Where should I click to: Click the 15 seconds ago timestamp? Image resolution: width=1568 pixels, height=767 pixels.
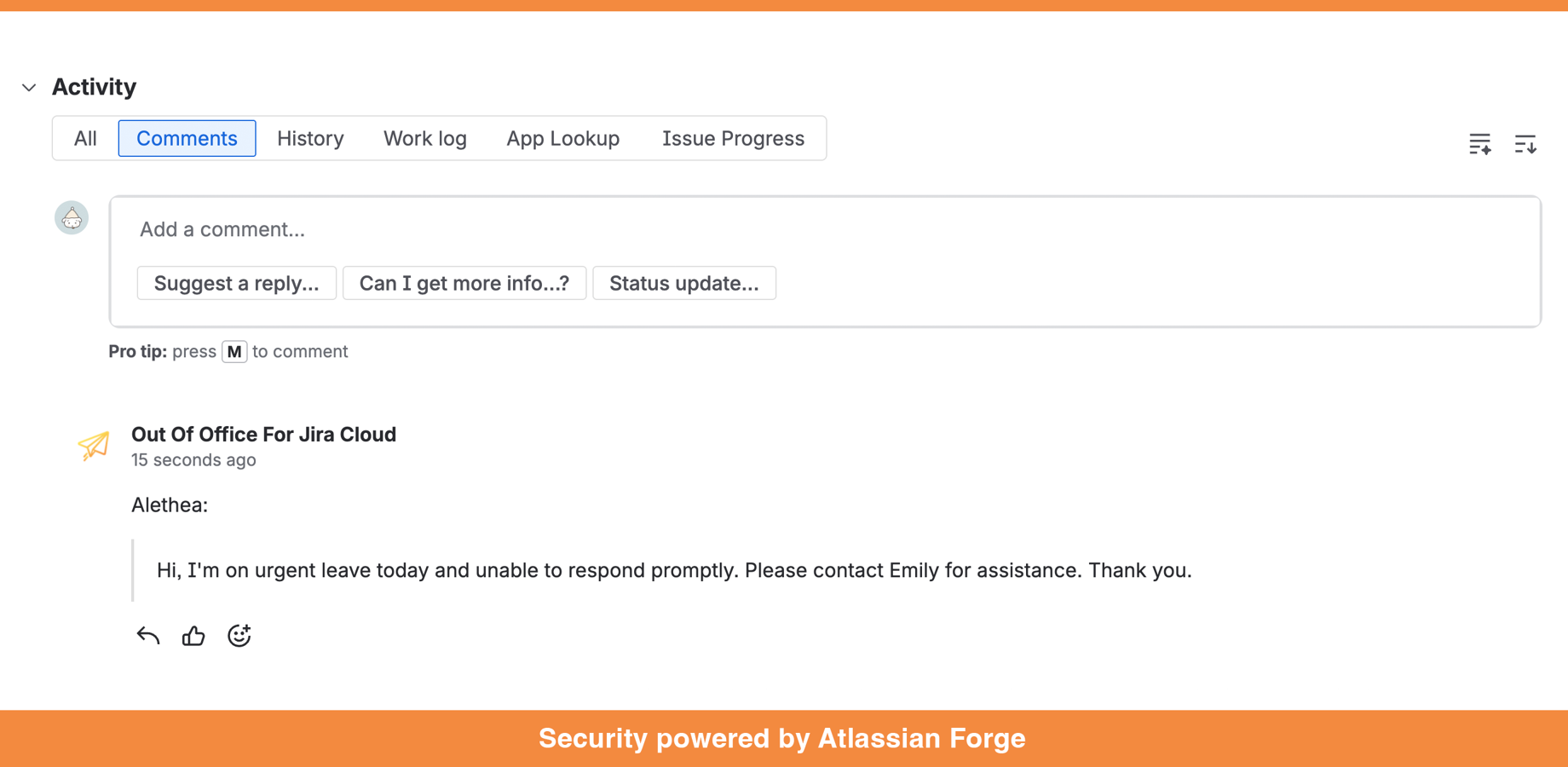[x=193, y=460]
